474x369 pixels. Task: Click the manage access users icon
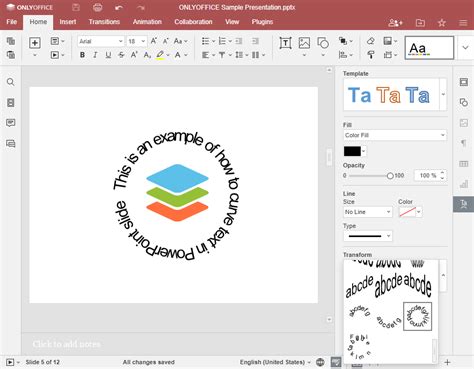[395, 23]
